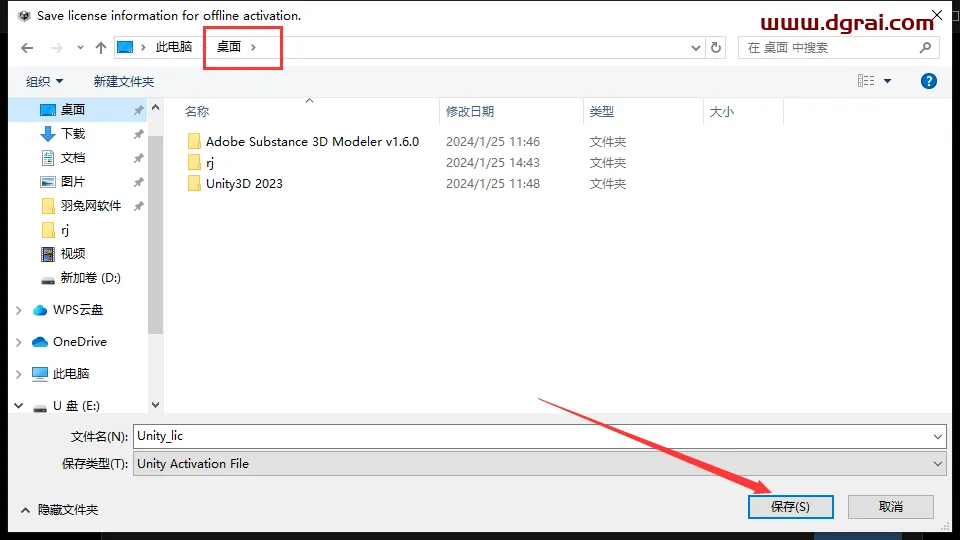
Task: Open help with the question mark icon
Action: point(928,81)
